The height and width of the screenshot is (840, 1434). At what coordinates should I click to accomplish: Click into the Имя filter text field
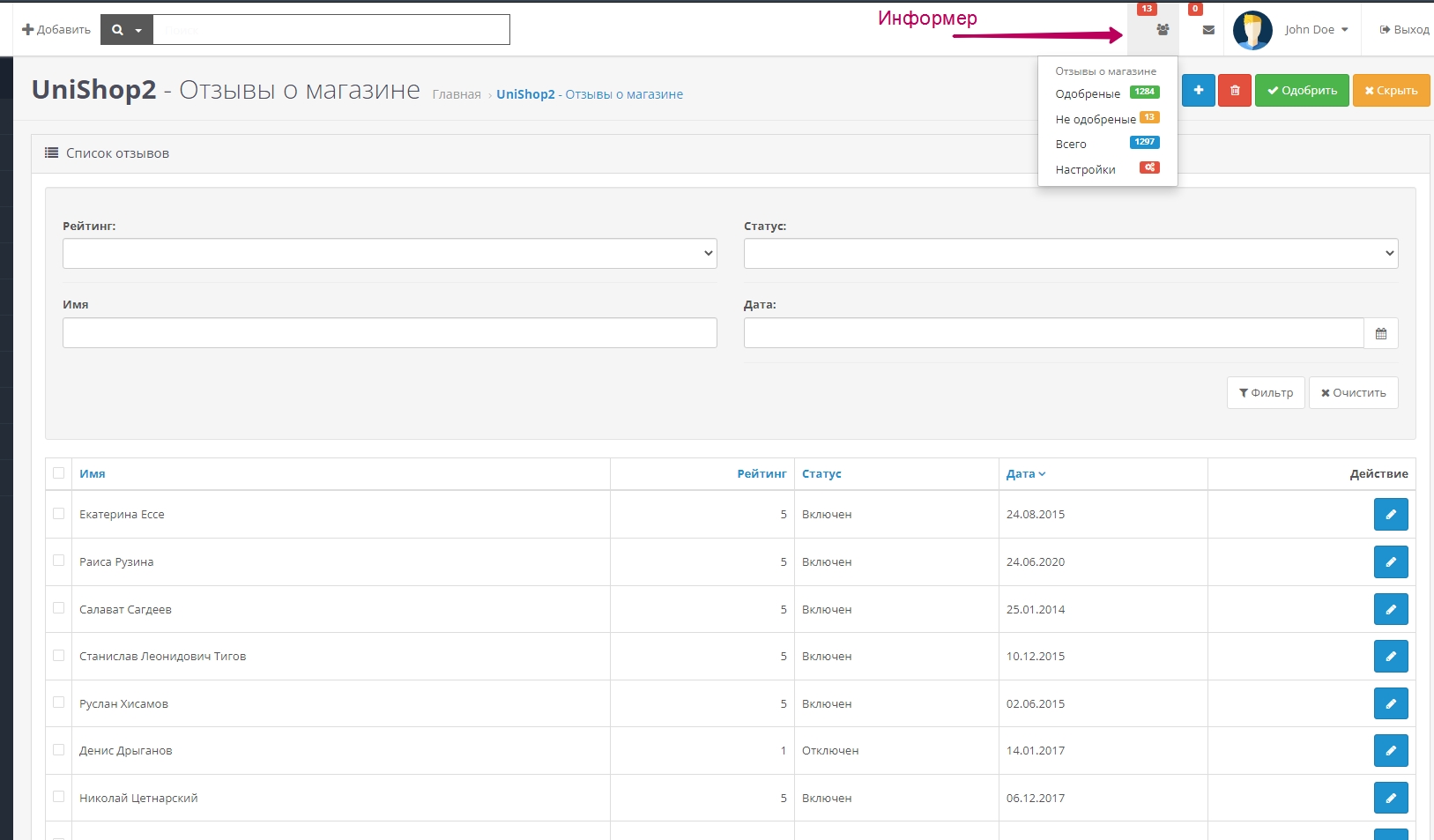pos(390,333)
